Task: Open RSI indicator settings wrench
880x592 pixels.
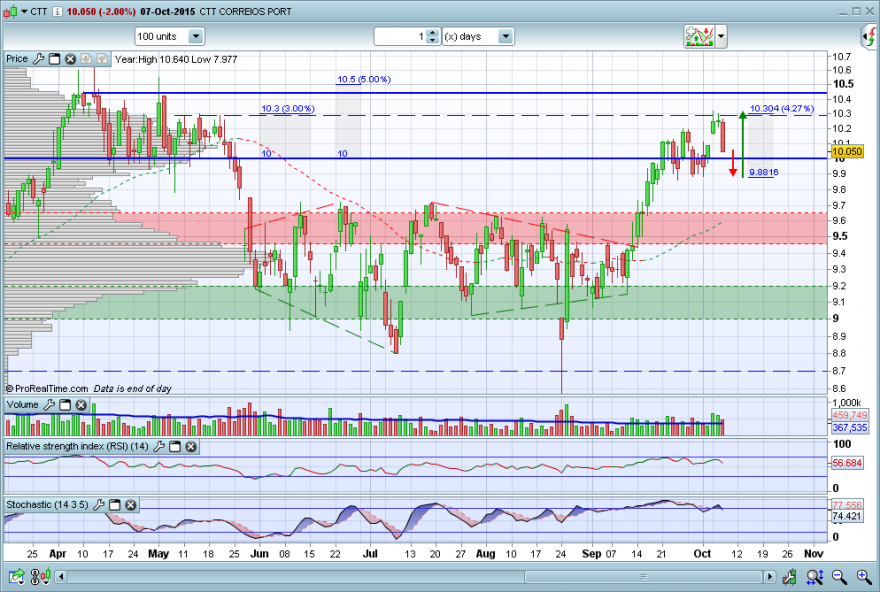Action: (x=159, y=447)
